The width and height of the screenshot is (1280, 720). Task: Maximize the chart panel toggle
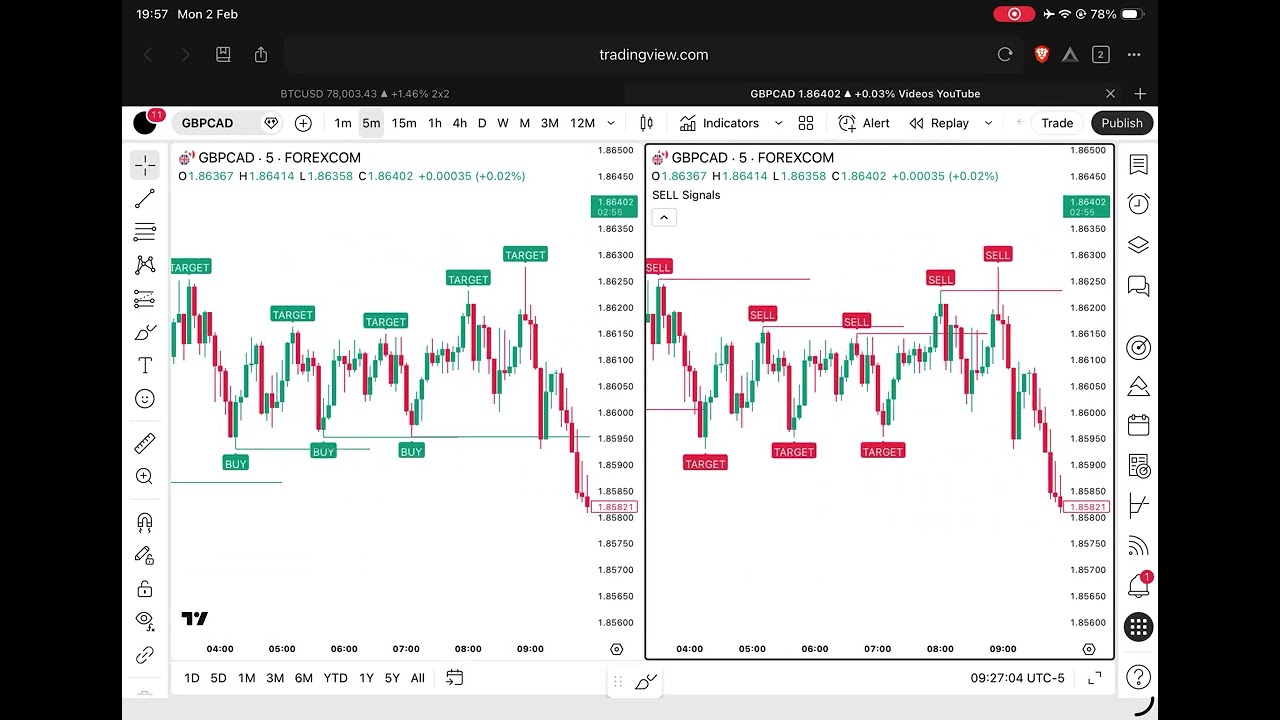point(1095,678)
